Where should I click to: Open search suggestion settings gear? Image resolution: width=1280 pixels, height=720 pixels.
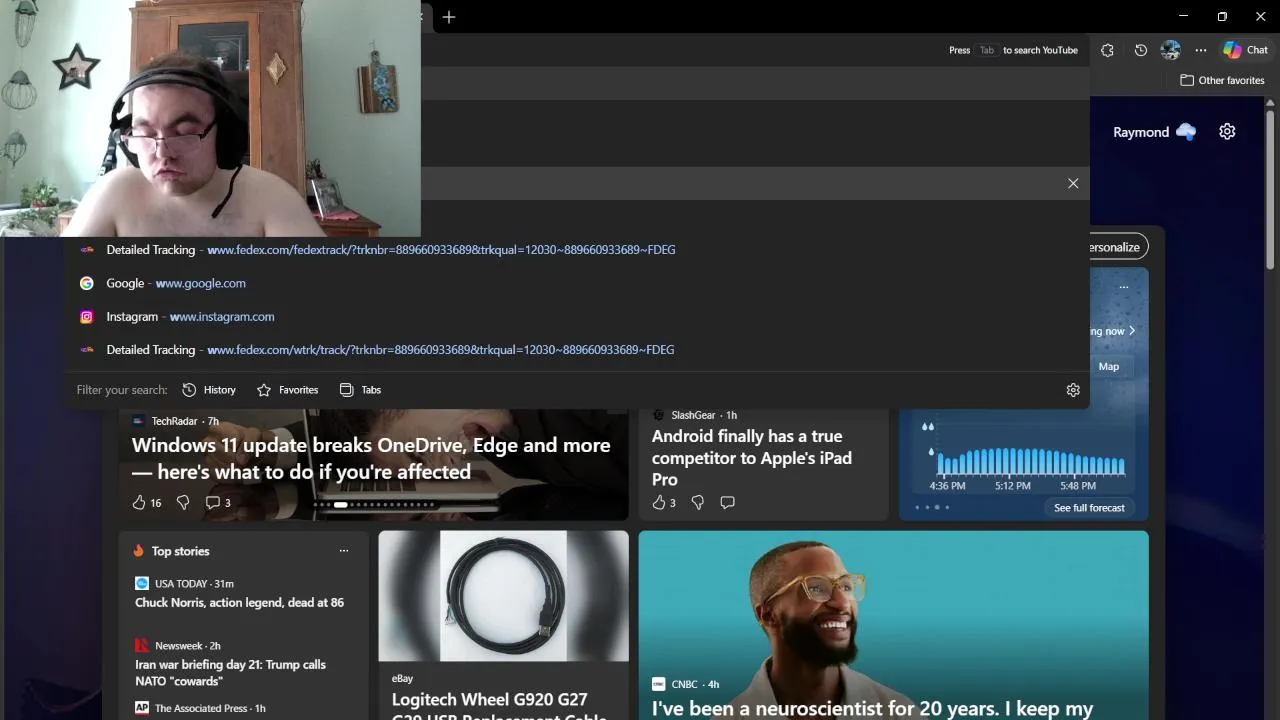(1073, 390)
